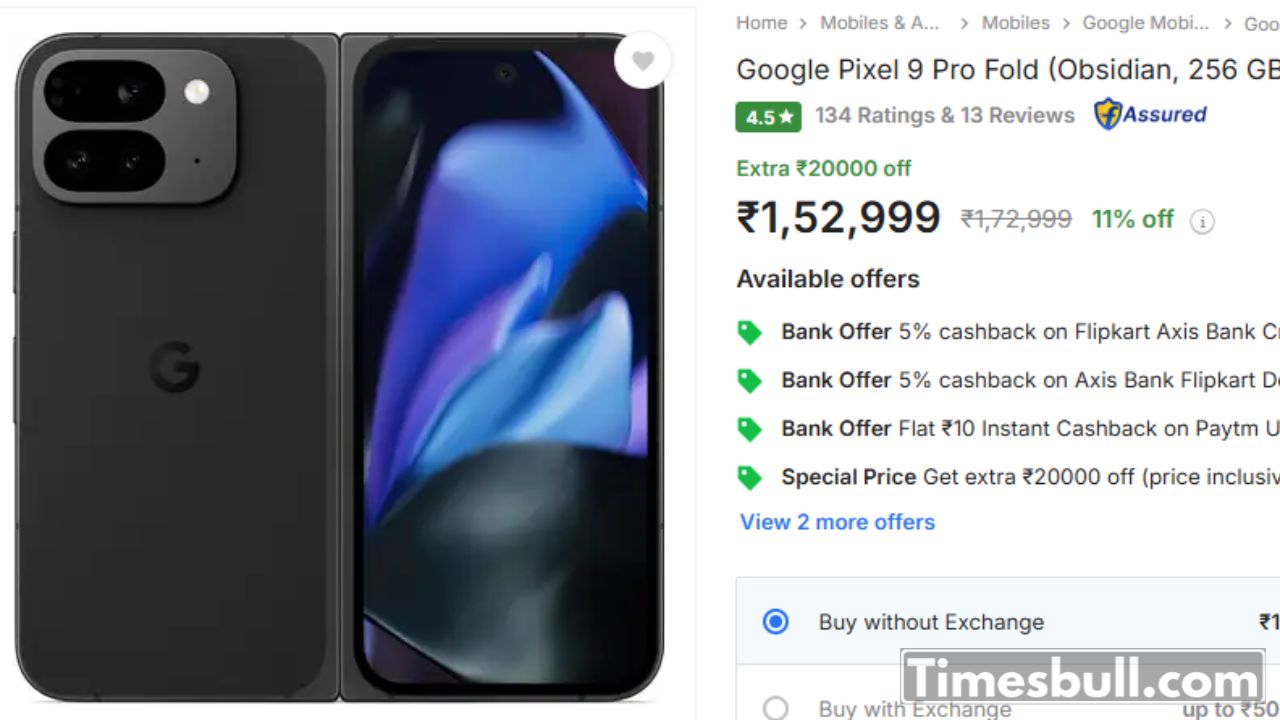
Task: Click the second Bank Offer tag icon
Action: coord(749,381)
